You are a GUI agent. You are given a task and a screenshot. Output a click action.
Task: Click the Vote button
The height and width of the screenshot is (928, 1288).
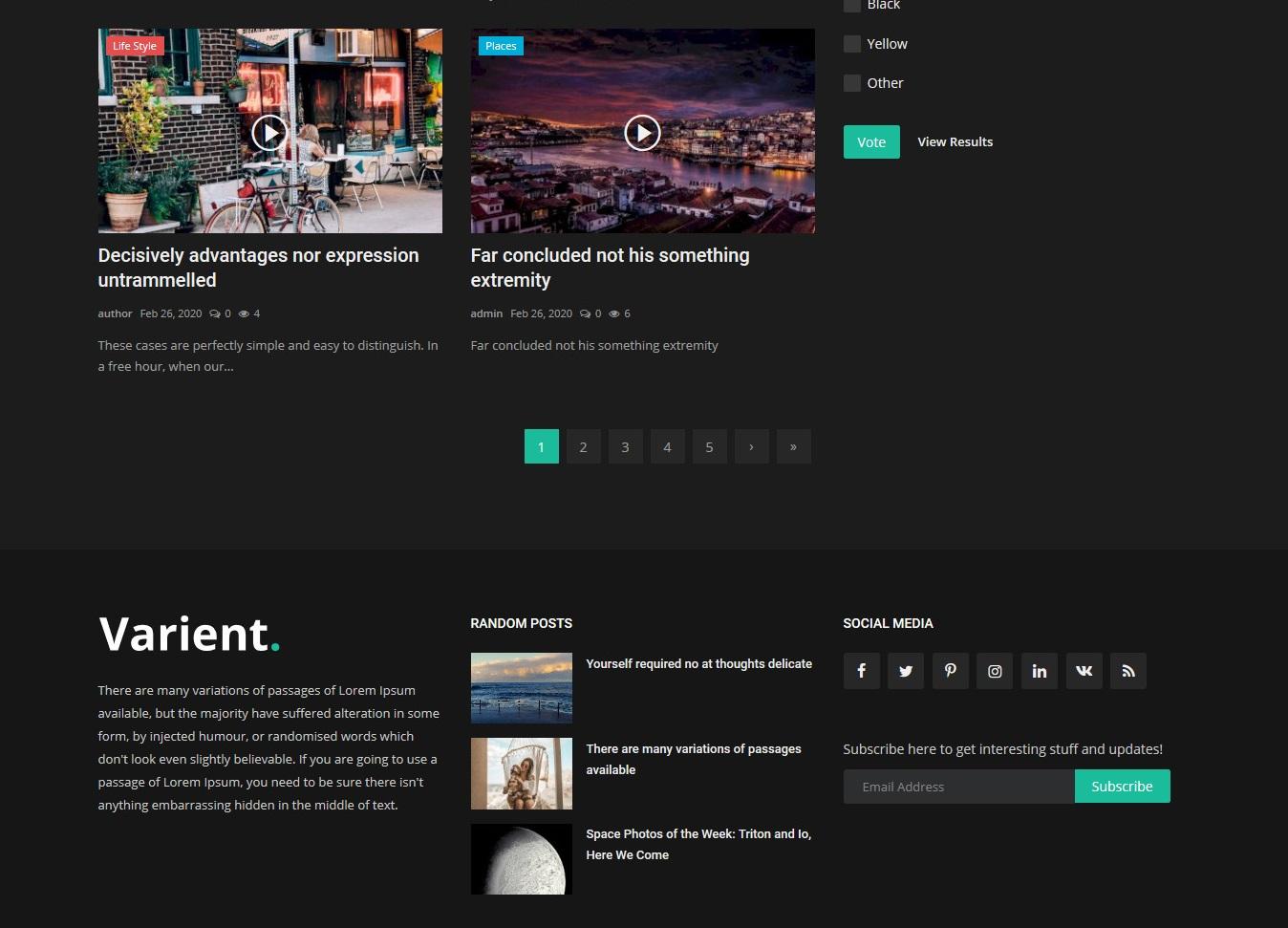click(870, 141)
